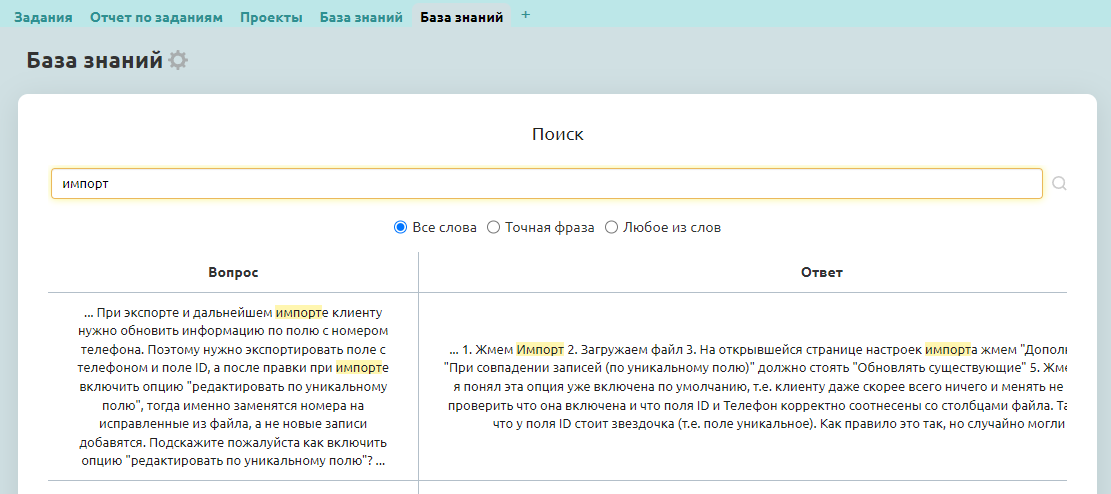Image resolution: width=1111 pixels, height=494 pixels.
Task: Click the active База знаний tab
Action: pos(461,17)
